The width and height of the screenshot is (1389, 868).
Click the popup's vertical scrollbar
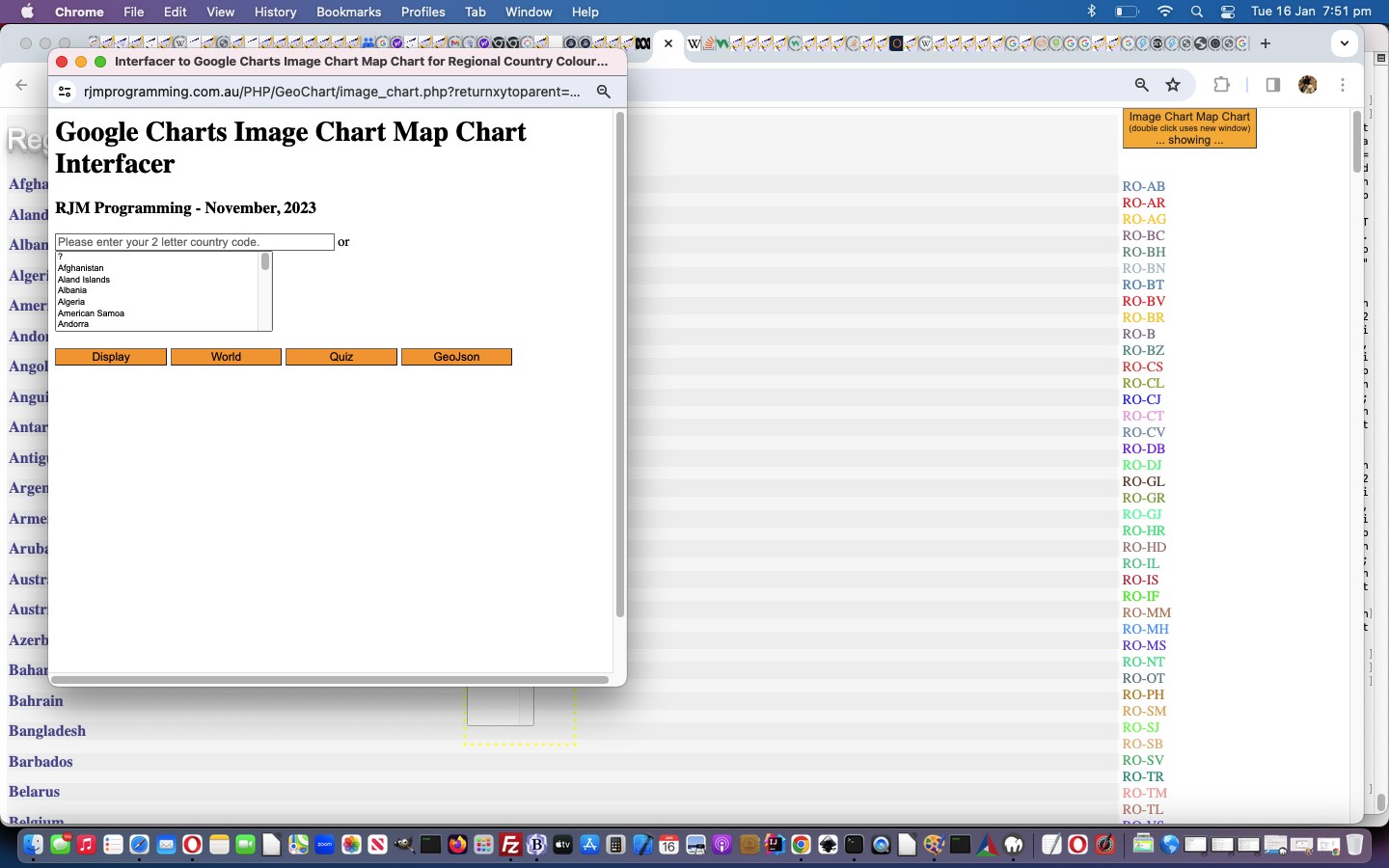pyautogui.click(x=619, y=366)
